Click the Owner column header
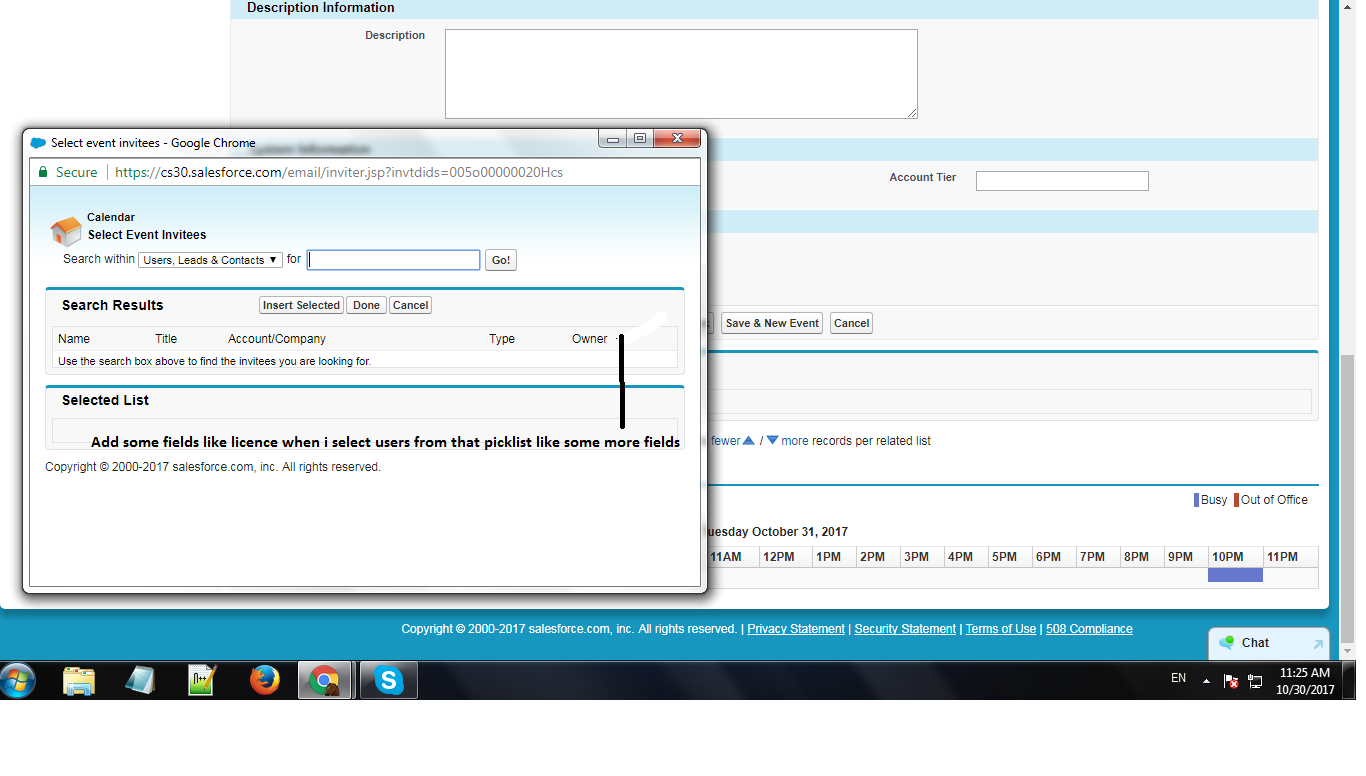Viewport: 1366px width, 776px height. (x=590, y=339)
